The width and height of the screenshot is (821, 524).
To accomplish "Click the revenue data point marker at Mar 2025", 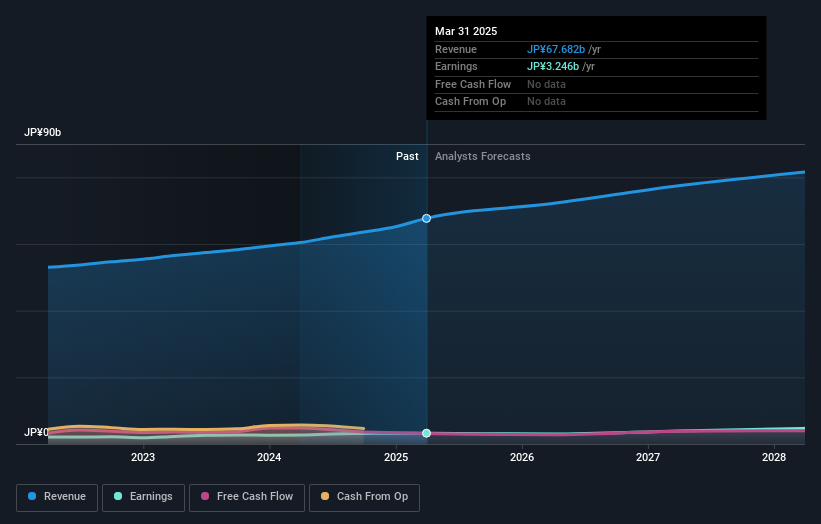I will coord(427,218).
